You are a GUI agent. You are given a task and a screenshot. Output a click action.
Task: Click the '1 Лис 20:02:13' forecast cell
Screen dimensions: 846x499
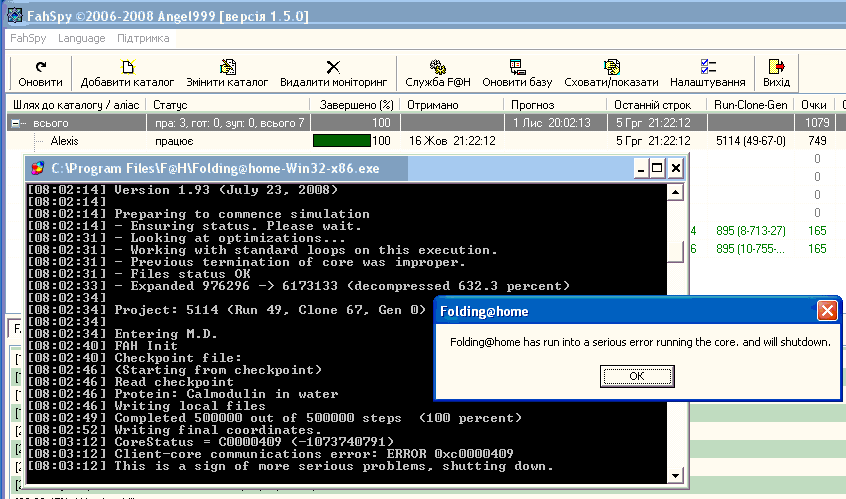click(x=552, y=123)
